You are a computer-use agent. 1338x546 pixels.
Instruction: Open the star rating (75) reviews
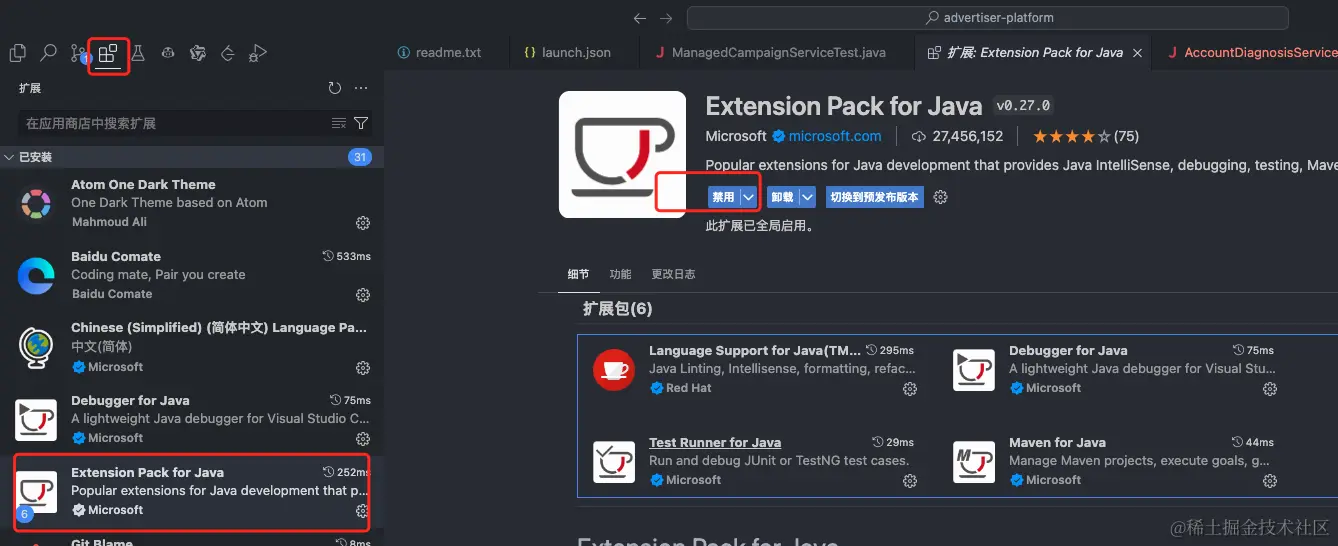tap(1086, 136)
